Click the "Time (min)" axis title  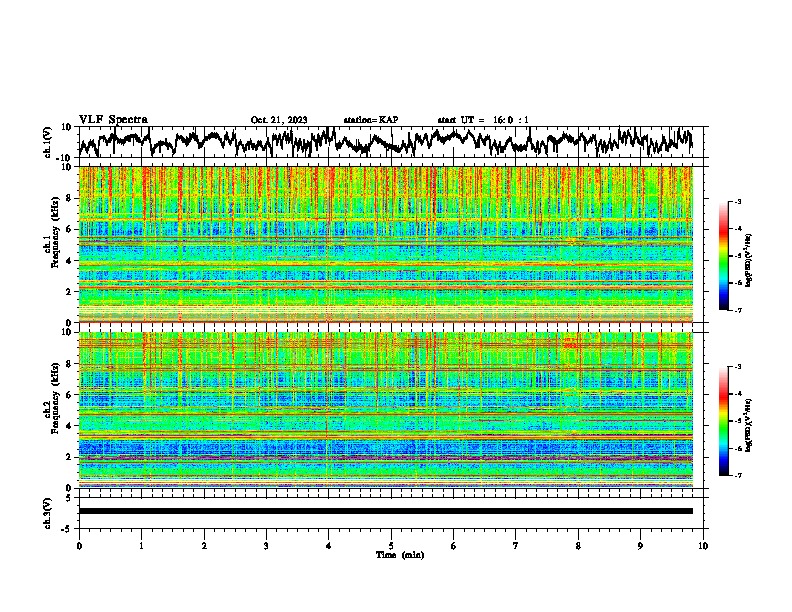(400, 555)
